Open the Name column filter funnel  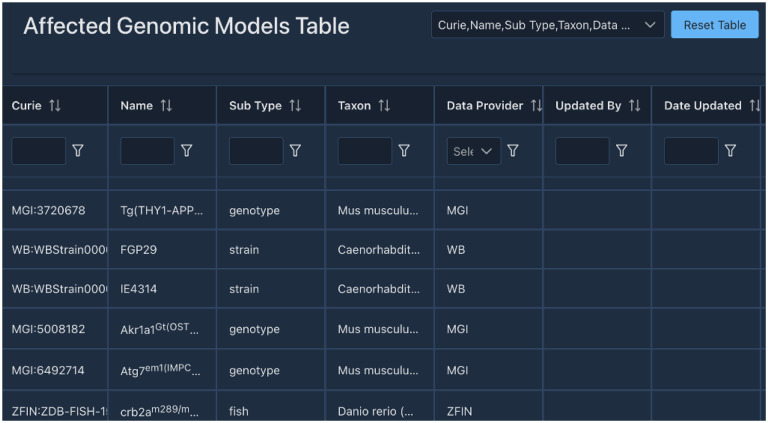(187, 150)
